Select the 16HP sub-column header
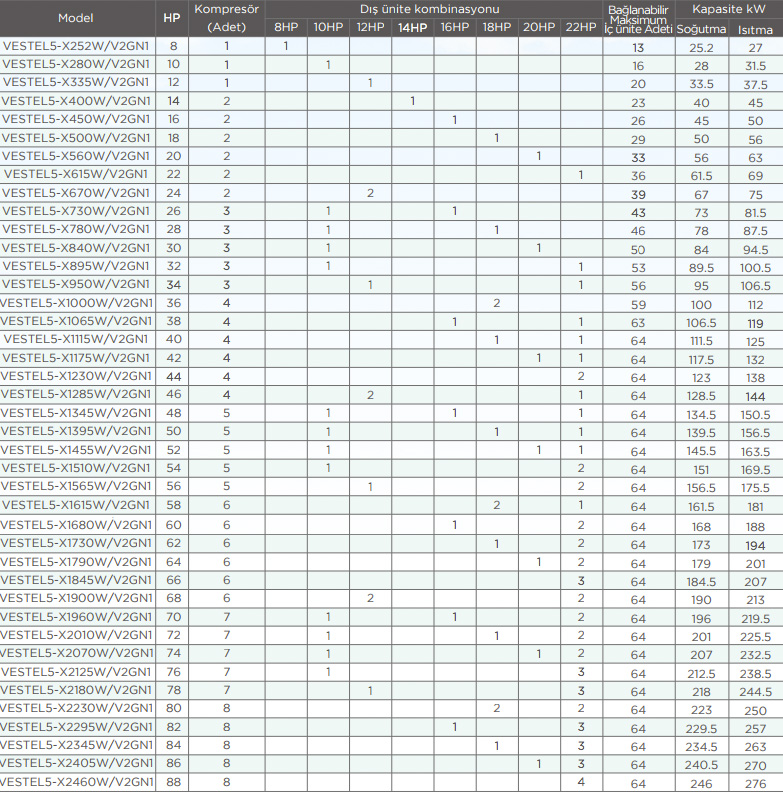 click(x=455, y=27)
